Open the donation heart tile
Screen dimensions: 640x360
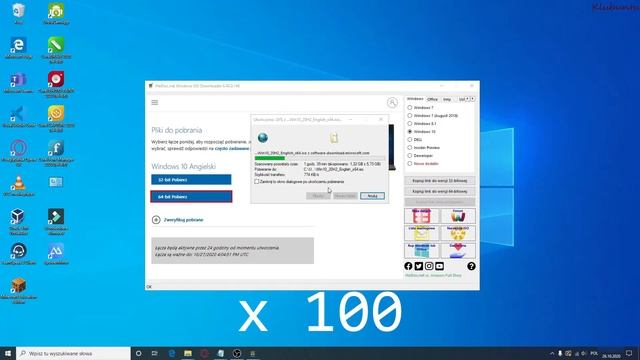(x=458, y=251)
